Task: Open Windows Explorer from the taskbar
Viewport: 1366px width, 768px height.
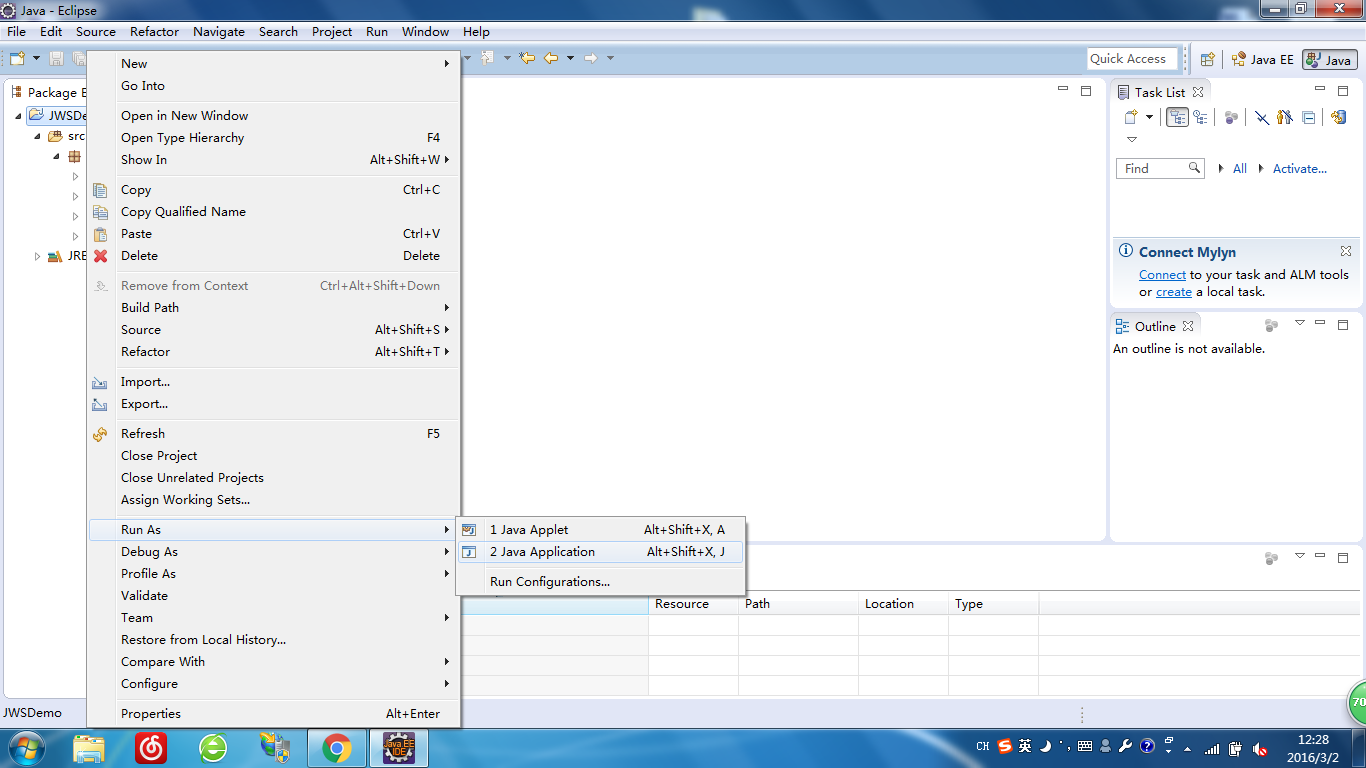Action: tap(89, 747)
